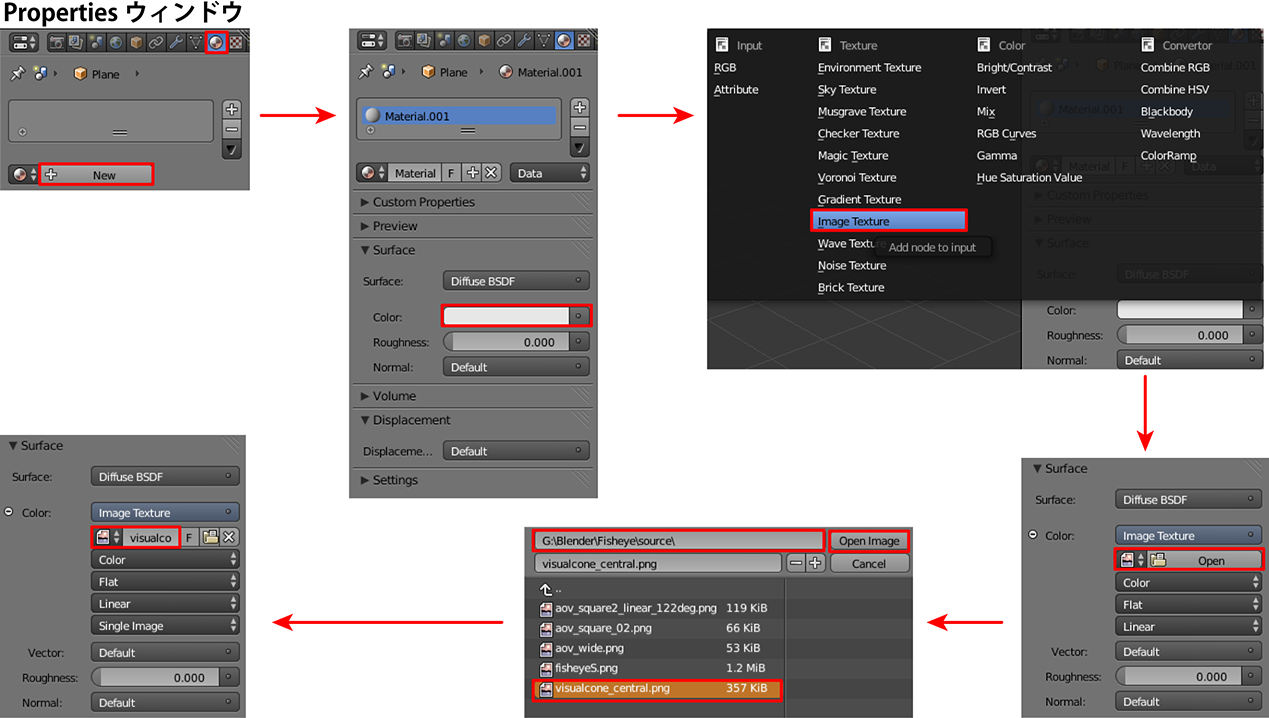
Task: Choose RGB Curves in Color column
Action: click(1006, 133)
